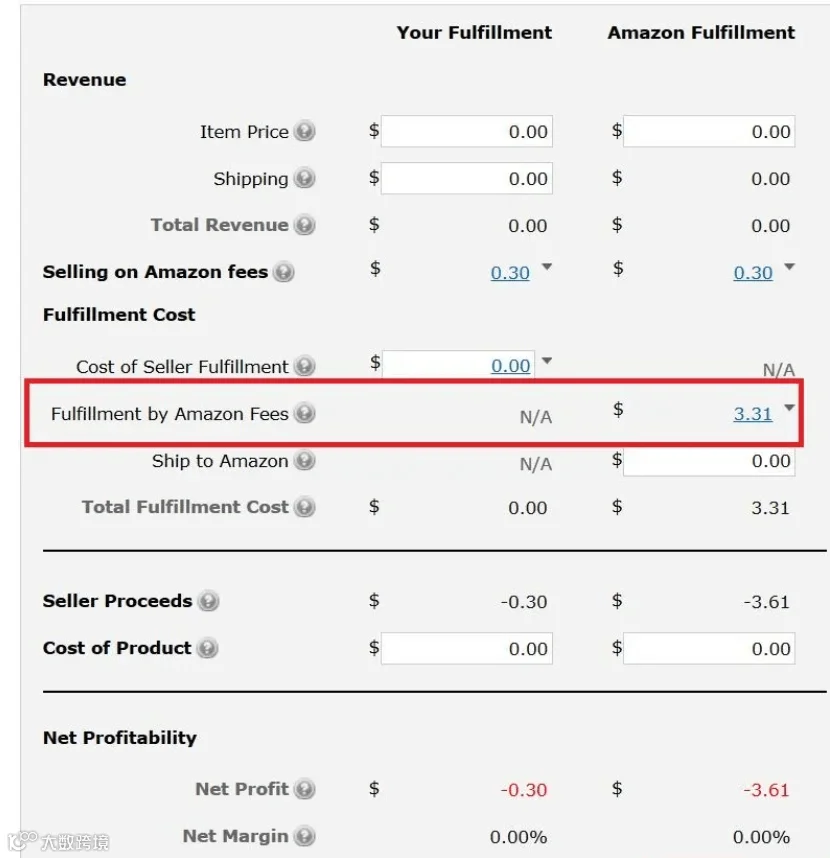The height and width of the screenshot is (858, 830).
Task: Click the Ship to Amazon help icon
Action: pos(304,460)
